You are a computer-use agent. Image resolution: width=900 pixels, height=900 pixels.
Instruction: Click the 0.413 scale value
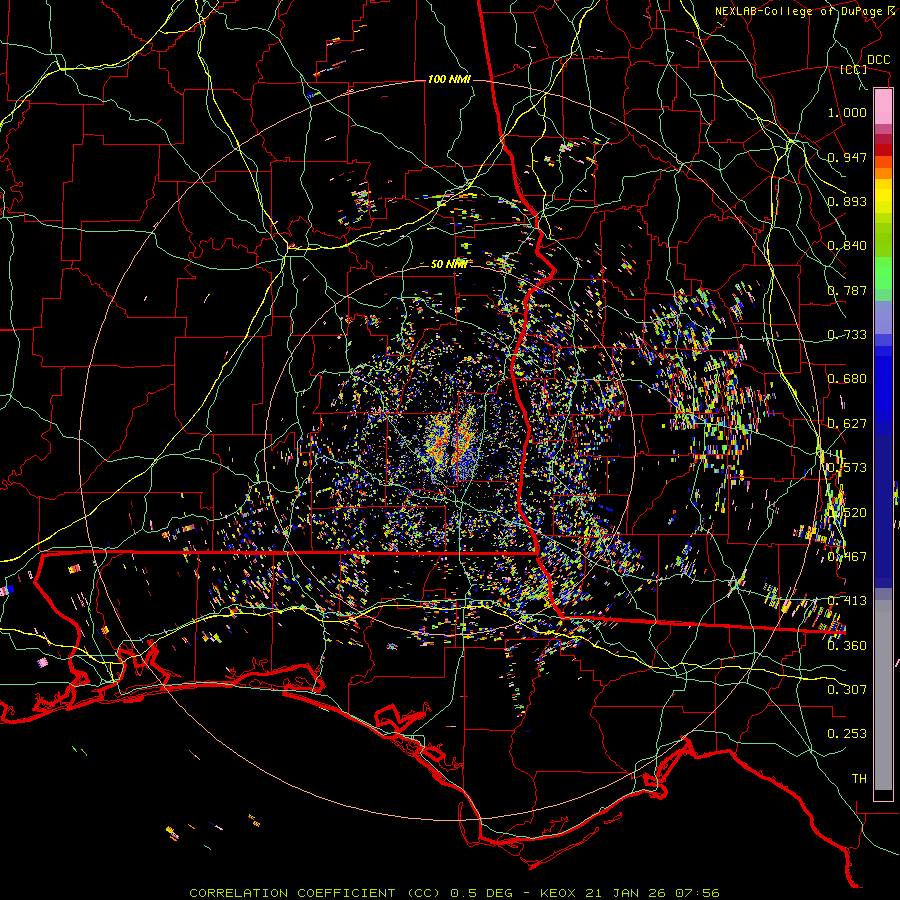click(847, 601)
